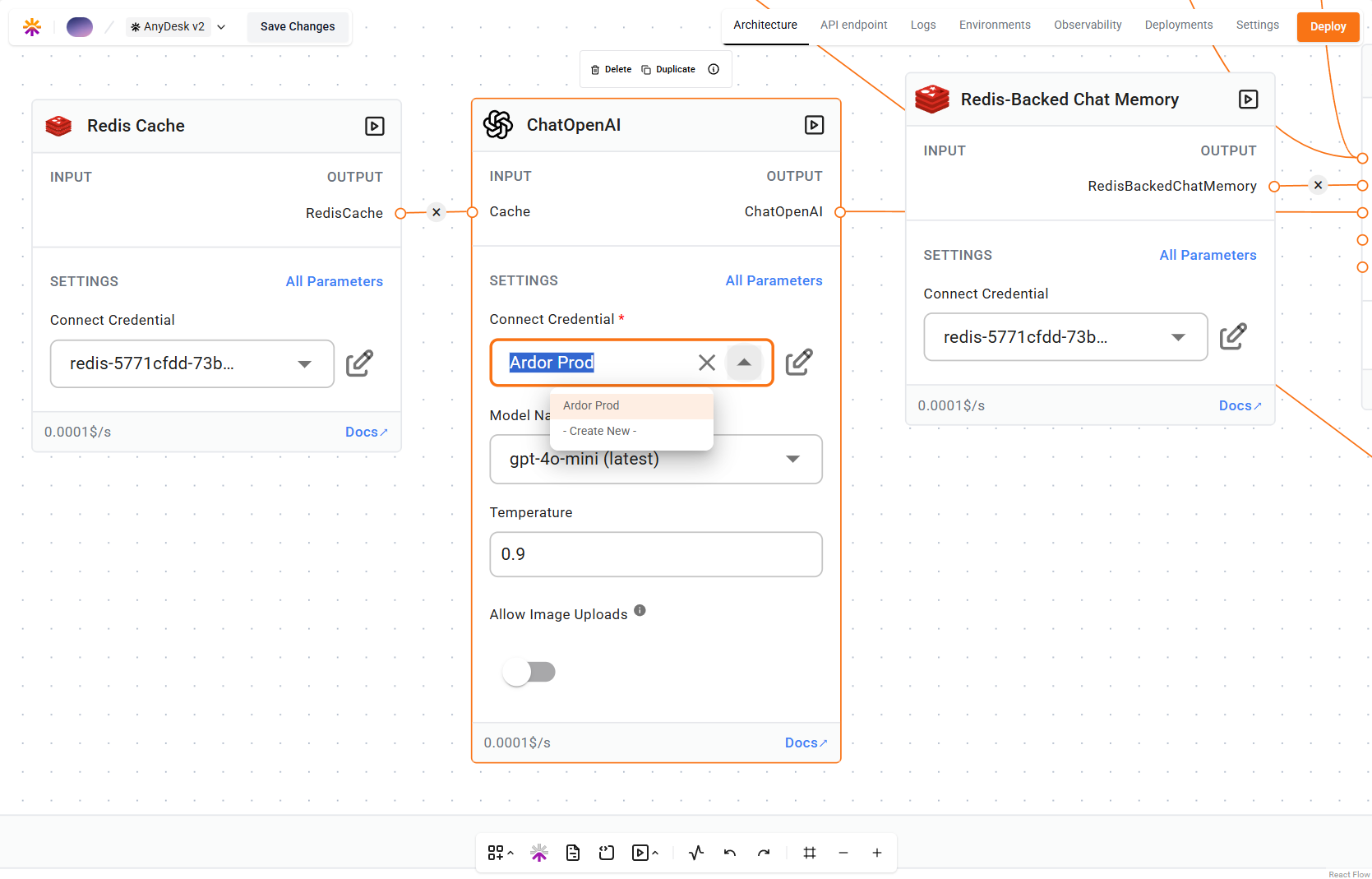Zoom in with plus icon in bottom toolbar
Screen dimensions: 1372x879
[x=877, y=853]
